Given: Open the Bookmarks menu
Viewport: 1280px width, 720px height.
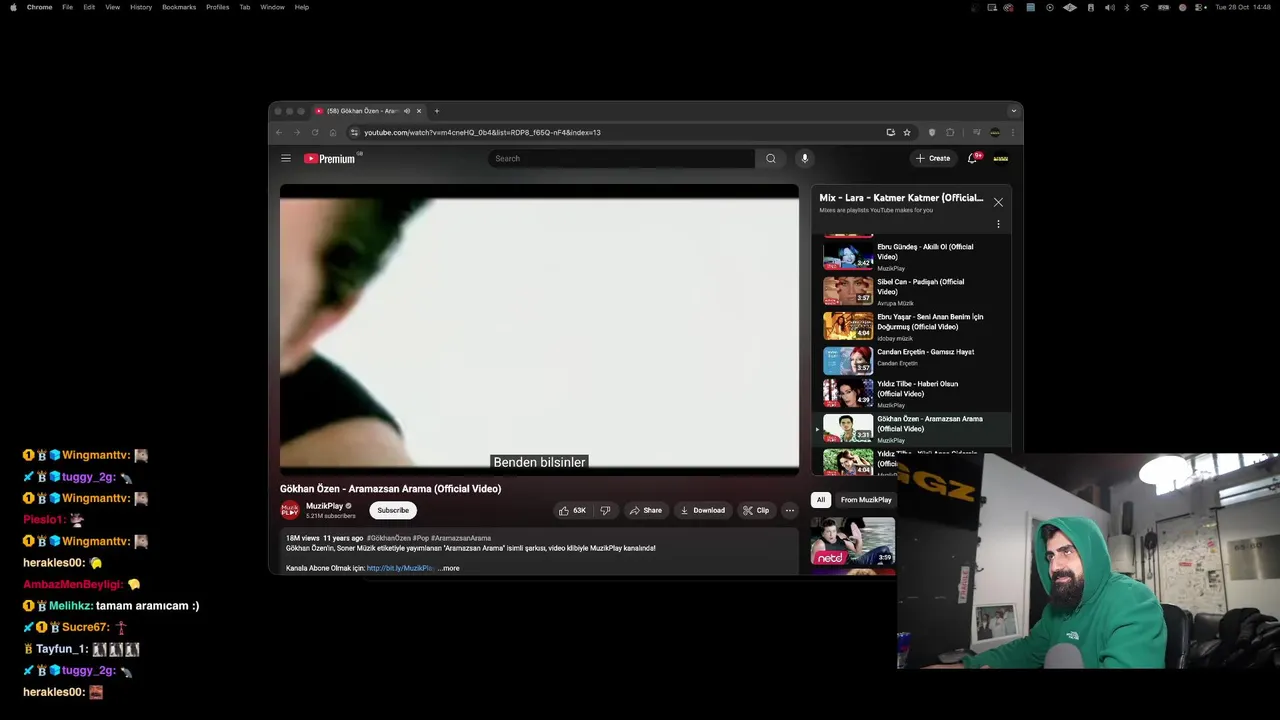Looking at the screenshot, I should click(x=179, y=7).
